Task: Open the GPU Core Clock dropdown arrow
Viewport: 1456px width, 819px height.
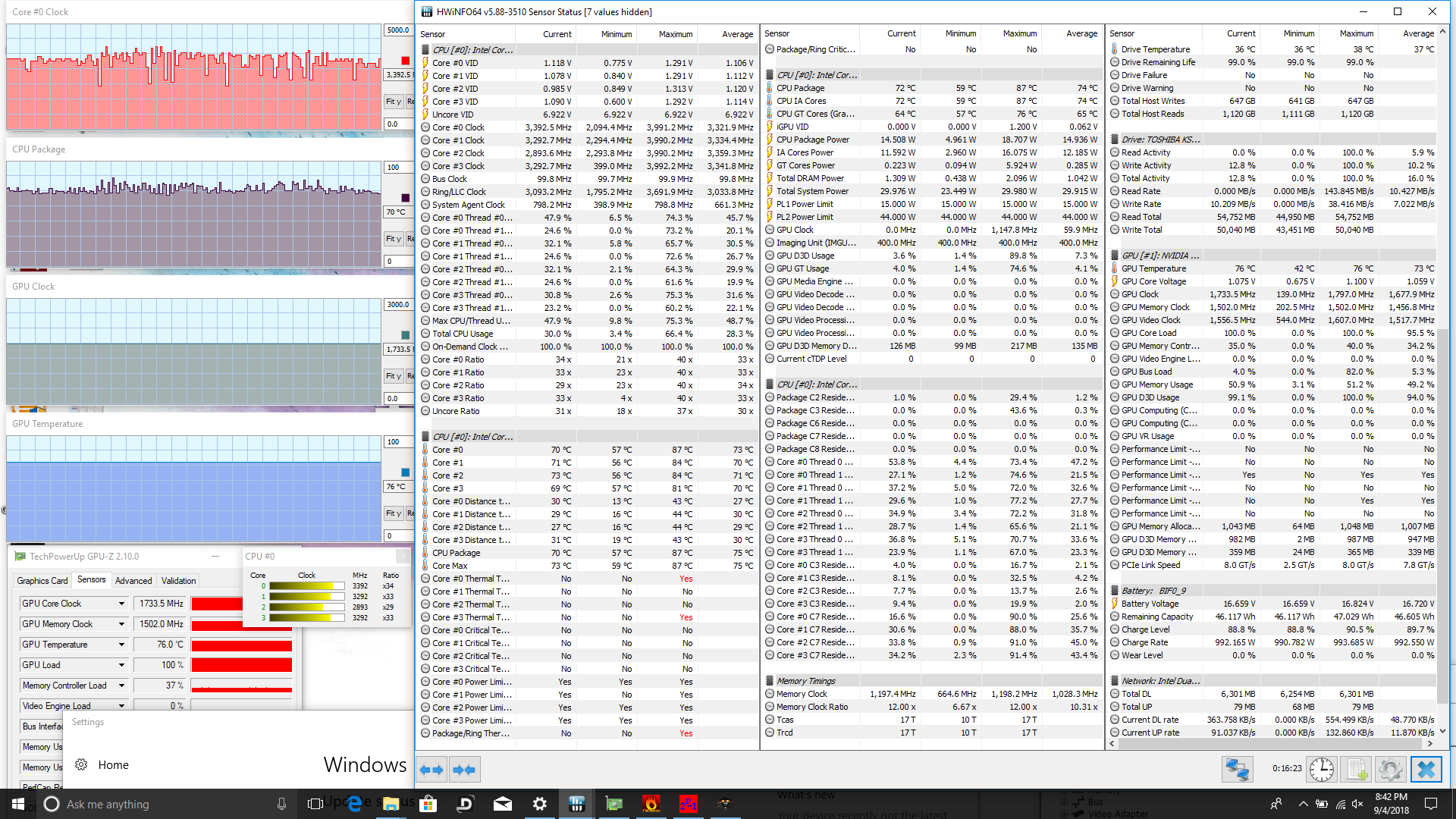Action: (x=121, y=604)
